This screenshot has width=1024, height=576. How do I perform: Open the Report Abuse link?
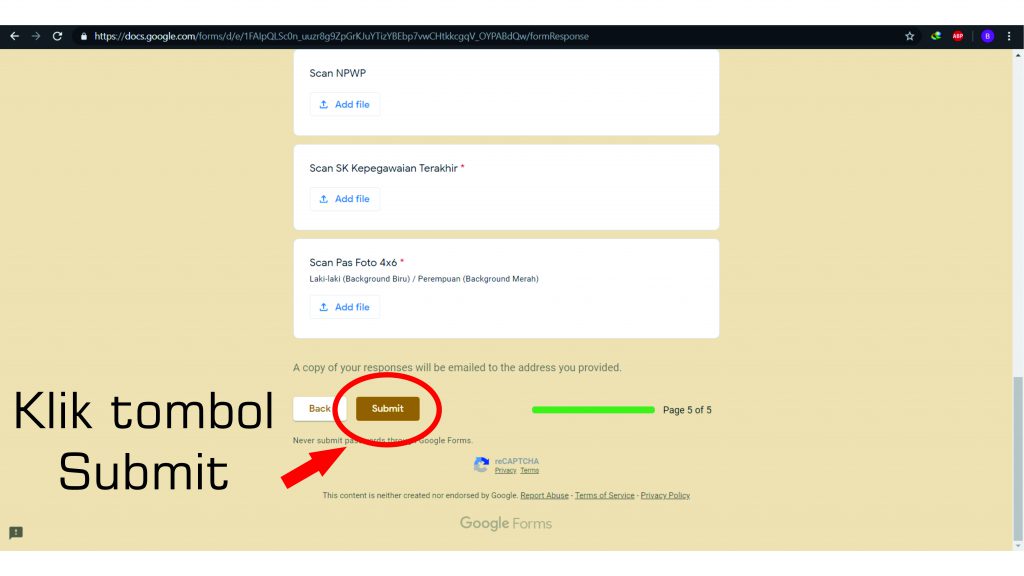tap(544, 495)
